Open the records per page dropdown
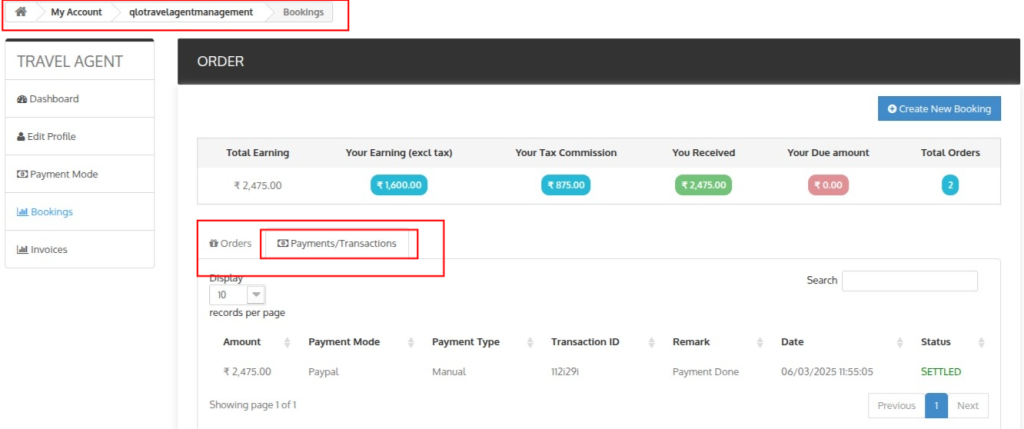 [x=237, y=295]
